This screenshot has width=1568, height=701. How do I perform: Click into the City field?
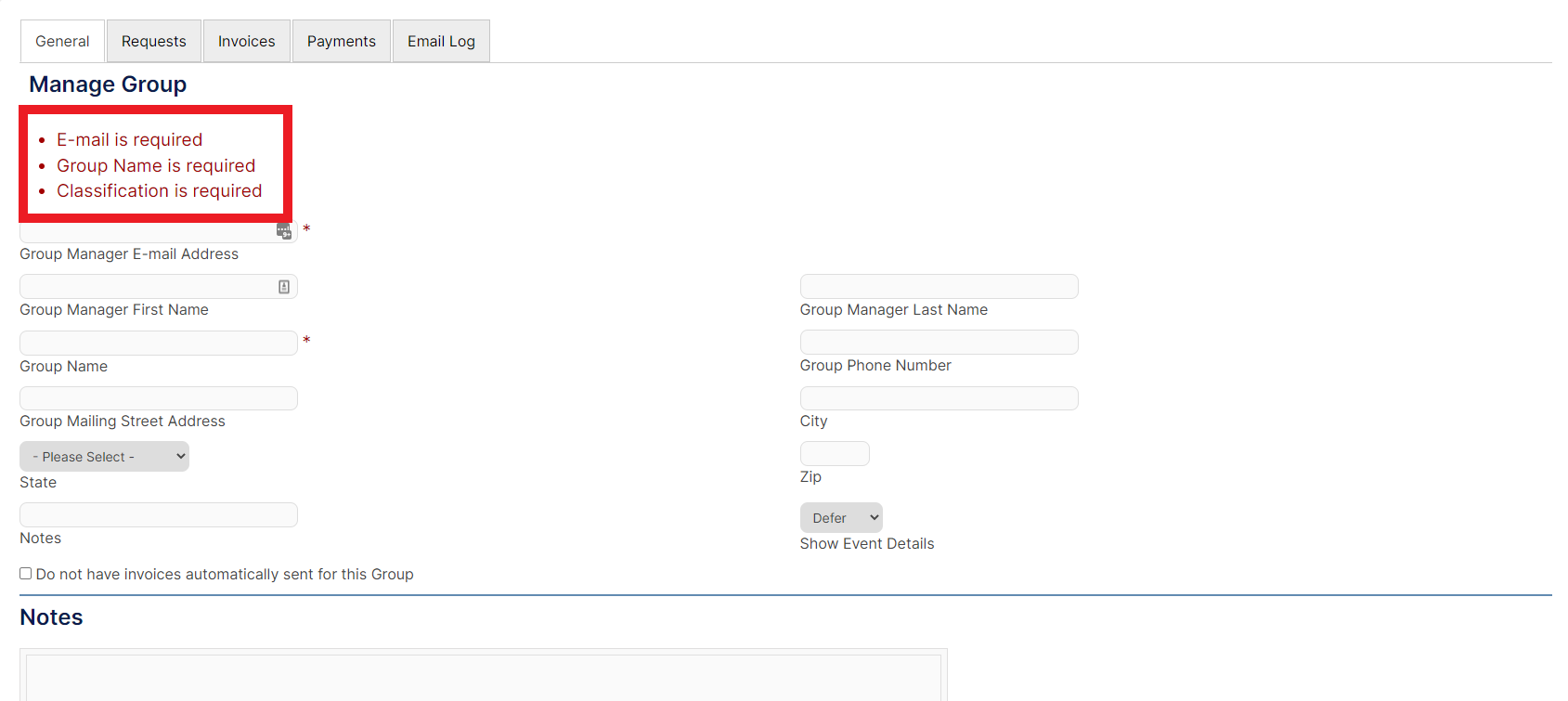pyautogui.click(x=939, y=398)
